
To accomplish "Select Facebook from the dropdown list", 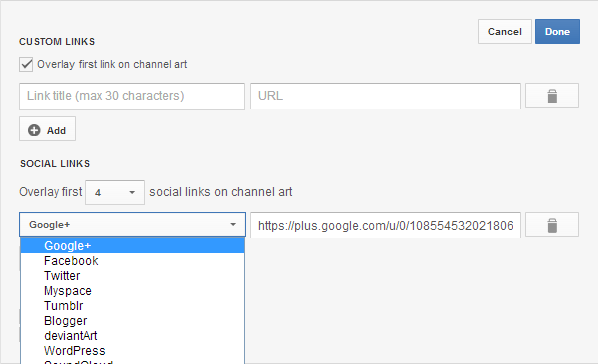I will click(132, 261).
